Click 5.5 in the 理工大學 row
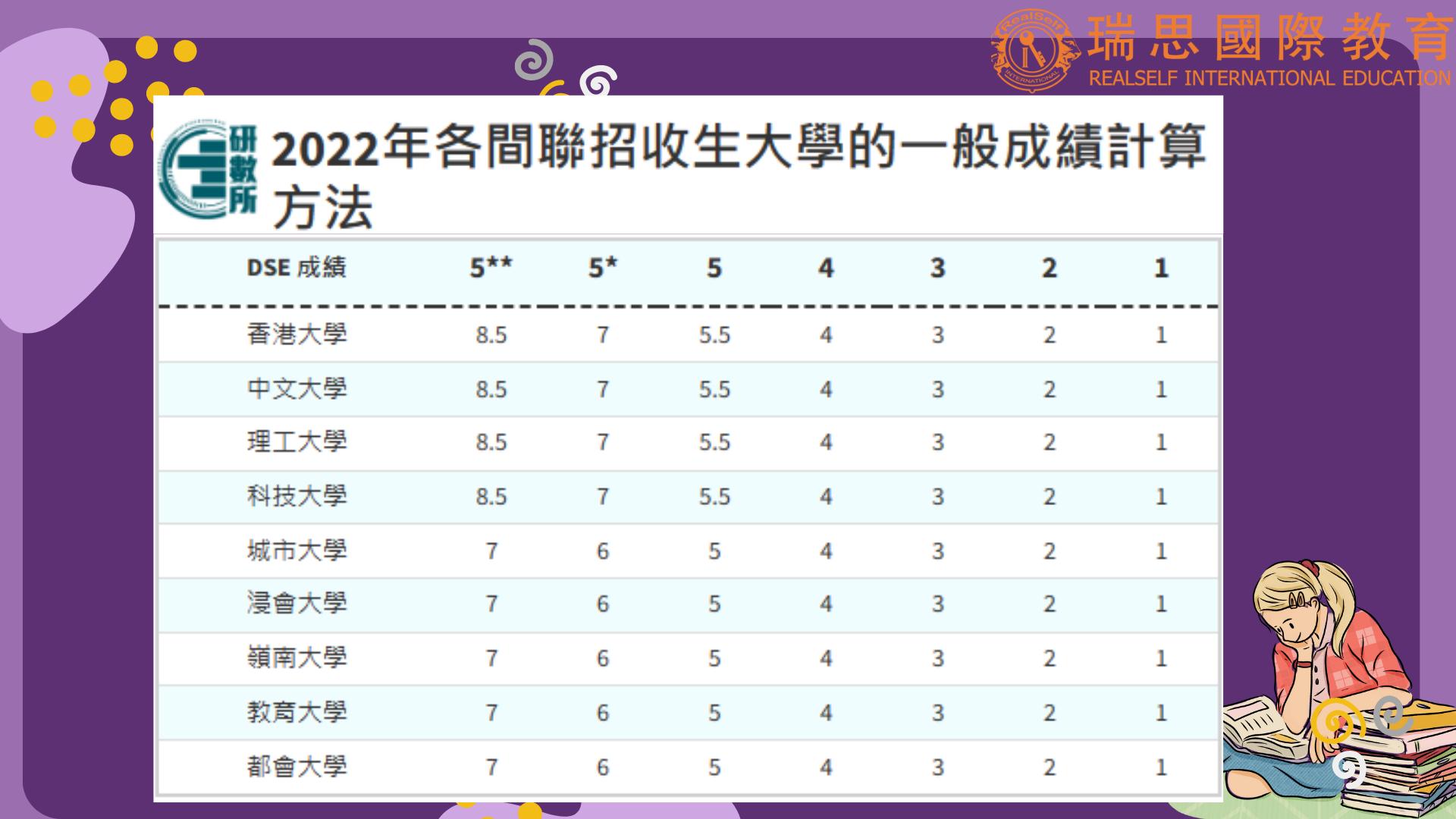Viewport: 1456px width, 819px height. (714, 443)
